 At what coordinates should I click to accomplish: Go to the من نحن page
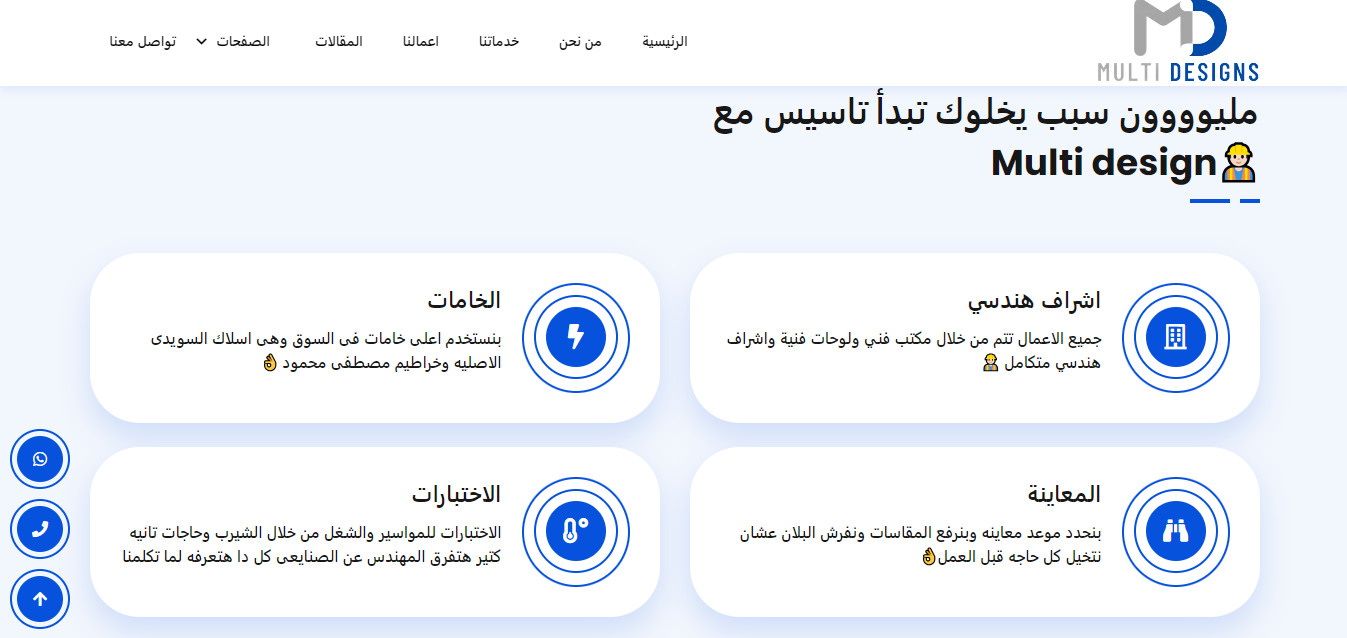(580, 42)
